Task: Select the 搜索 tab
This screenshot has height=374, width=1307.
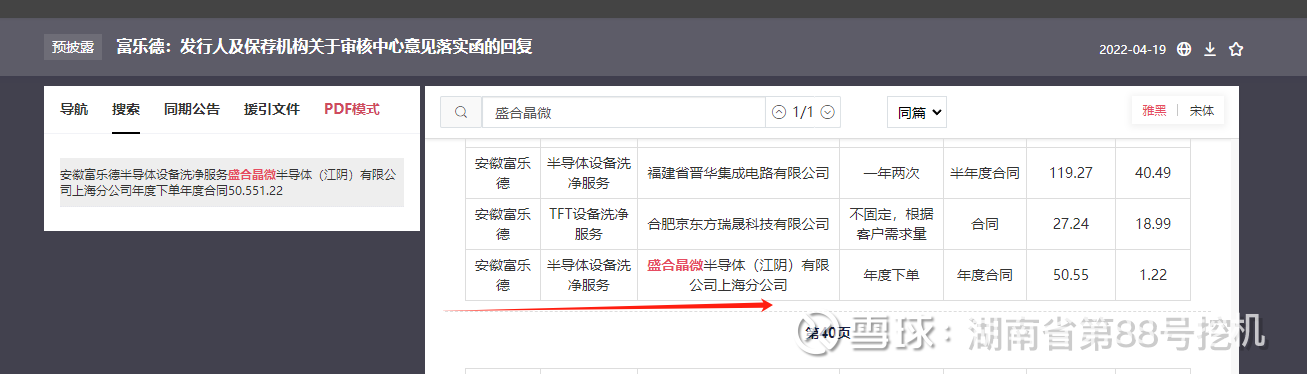Action: click(126, 110)
